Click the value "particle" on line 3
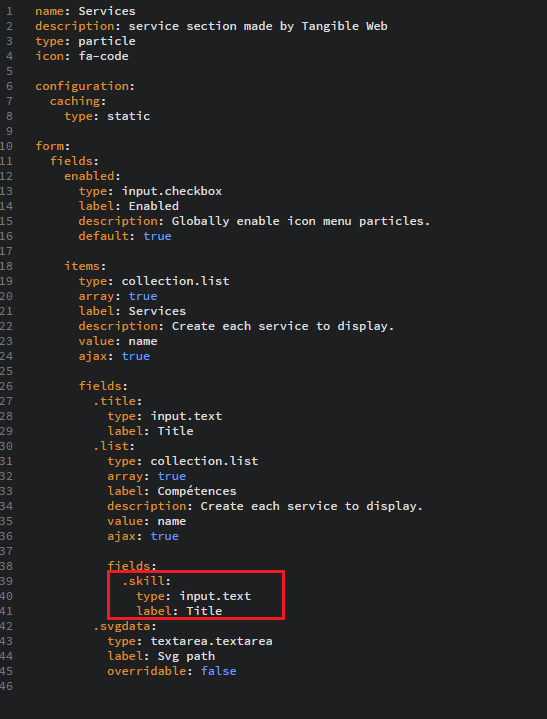This screenshot has width=547, height=719. tap(107, 41)
